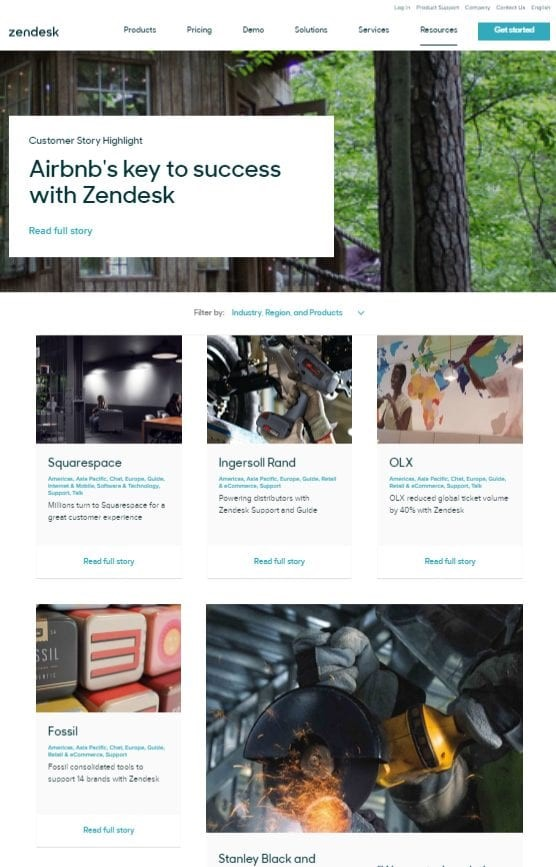Open the Stanley Black and Decker image
This screenshot has width=556, height=867.
(x=364, y=718)
